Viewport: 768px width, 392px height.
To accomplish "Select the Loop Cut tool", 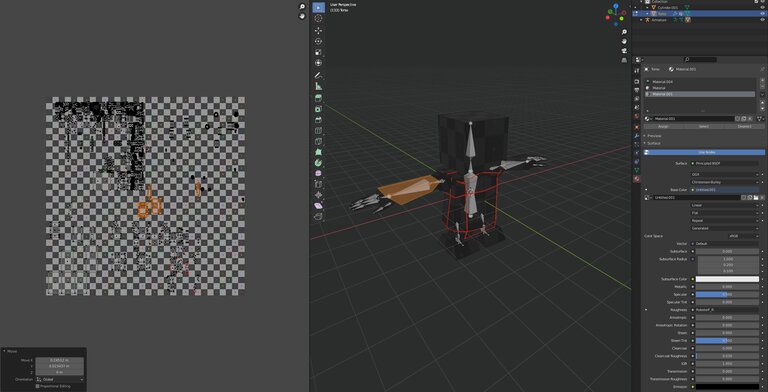I will (318, 131).
